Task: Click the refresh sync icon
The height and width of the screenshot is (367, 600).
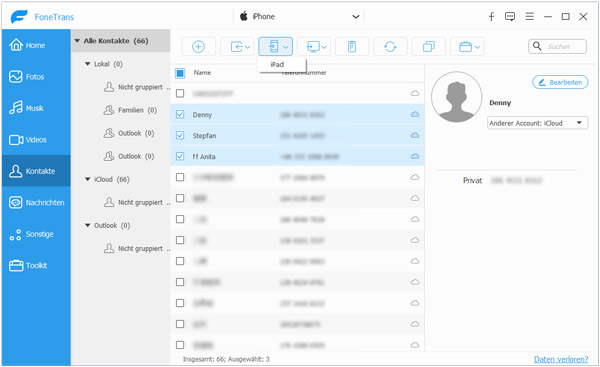Action: 390,47
